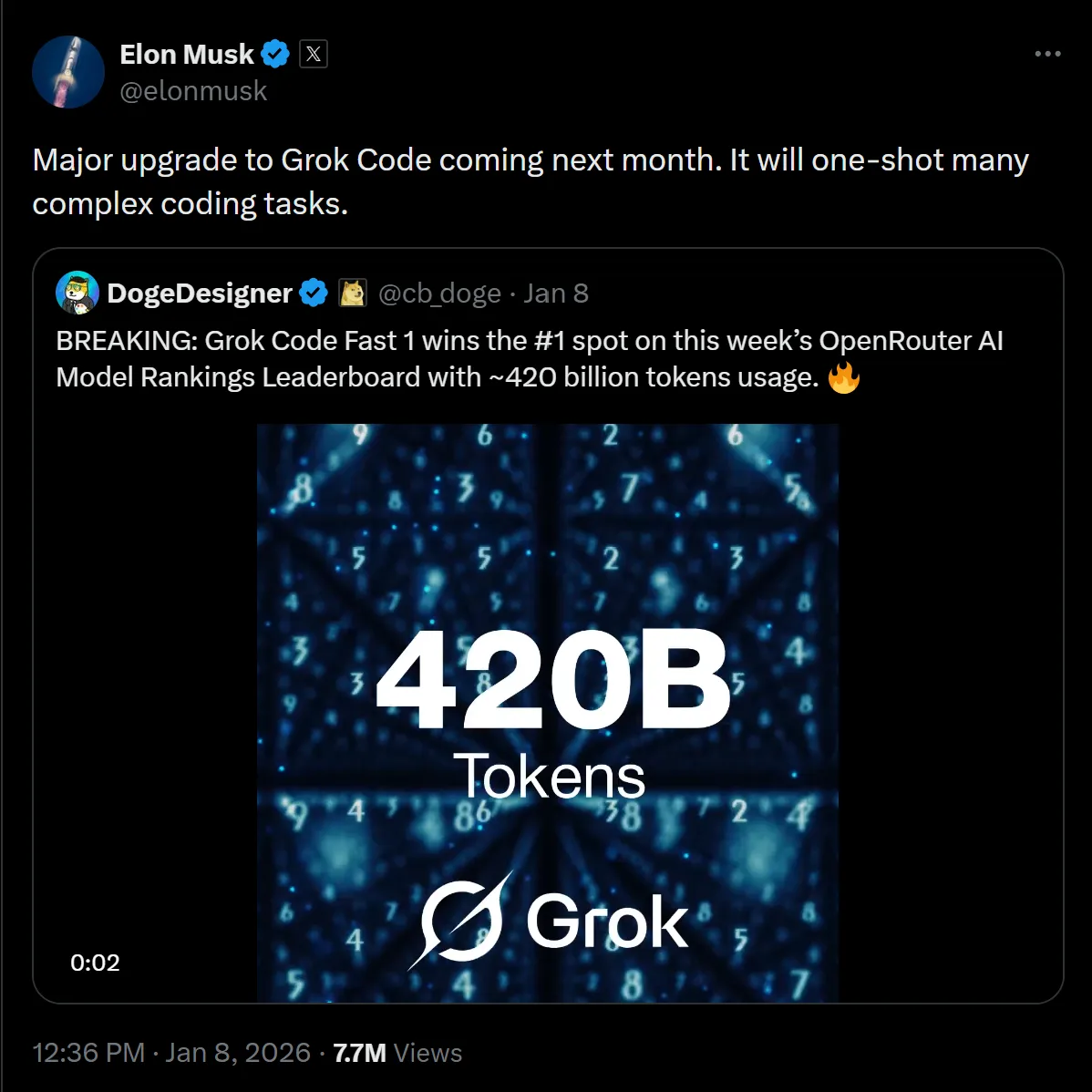Open the @elonmusk handle
This screenshot has height=1092, width=1092.
coord(193,90)
